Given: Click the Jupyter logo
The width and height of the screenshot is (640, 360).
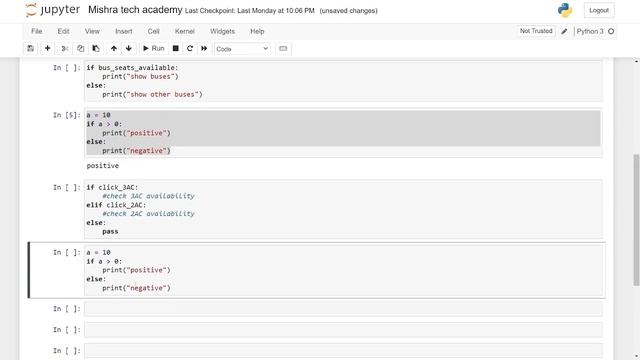Looking at the screenshot, I should (x=52, y=10).
